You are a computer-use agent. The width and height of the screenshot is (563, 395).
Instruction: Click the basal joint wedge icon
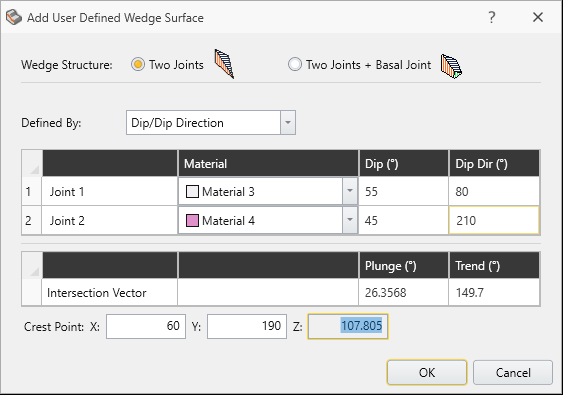point(451,66)
